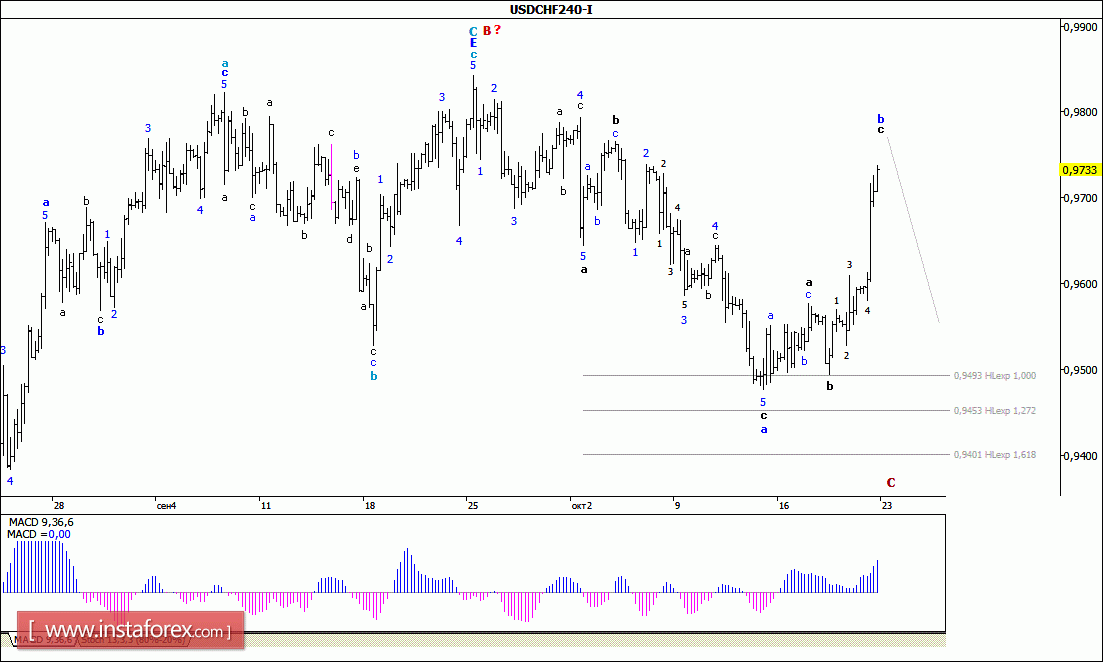1103x662 pixels.
Task: Click the 18 date axis label
Action: pyautogui.click(x=370, y=506)
